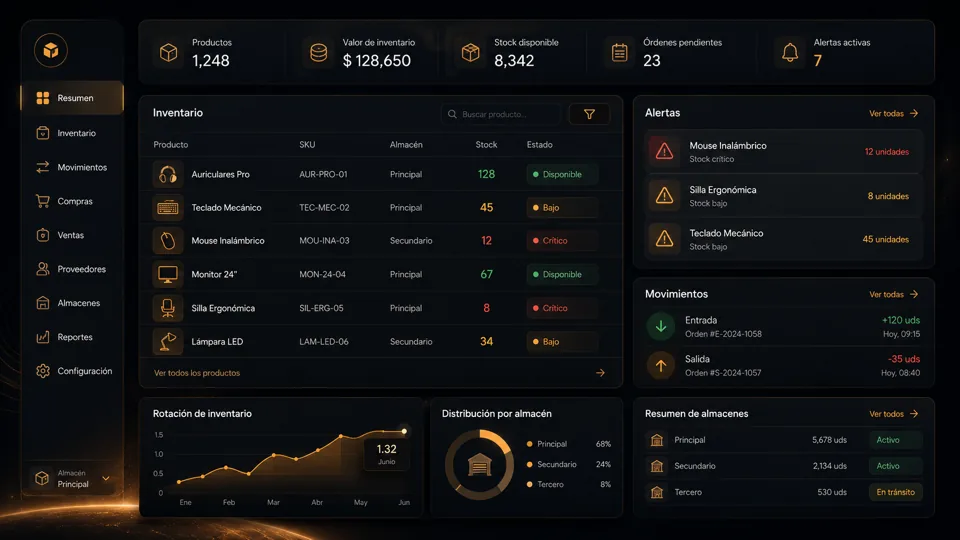Click the Reportes chart icon

click(x=43, y=337)
